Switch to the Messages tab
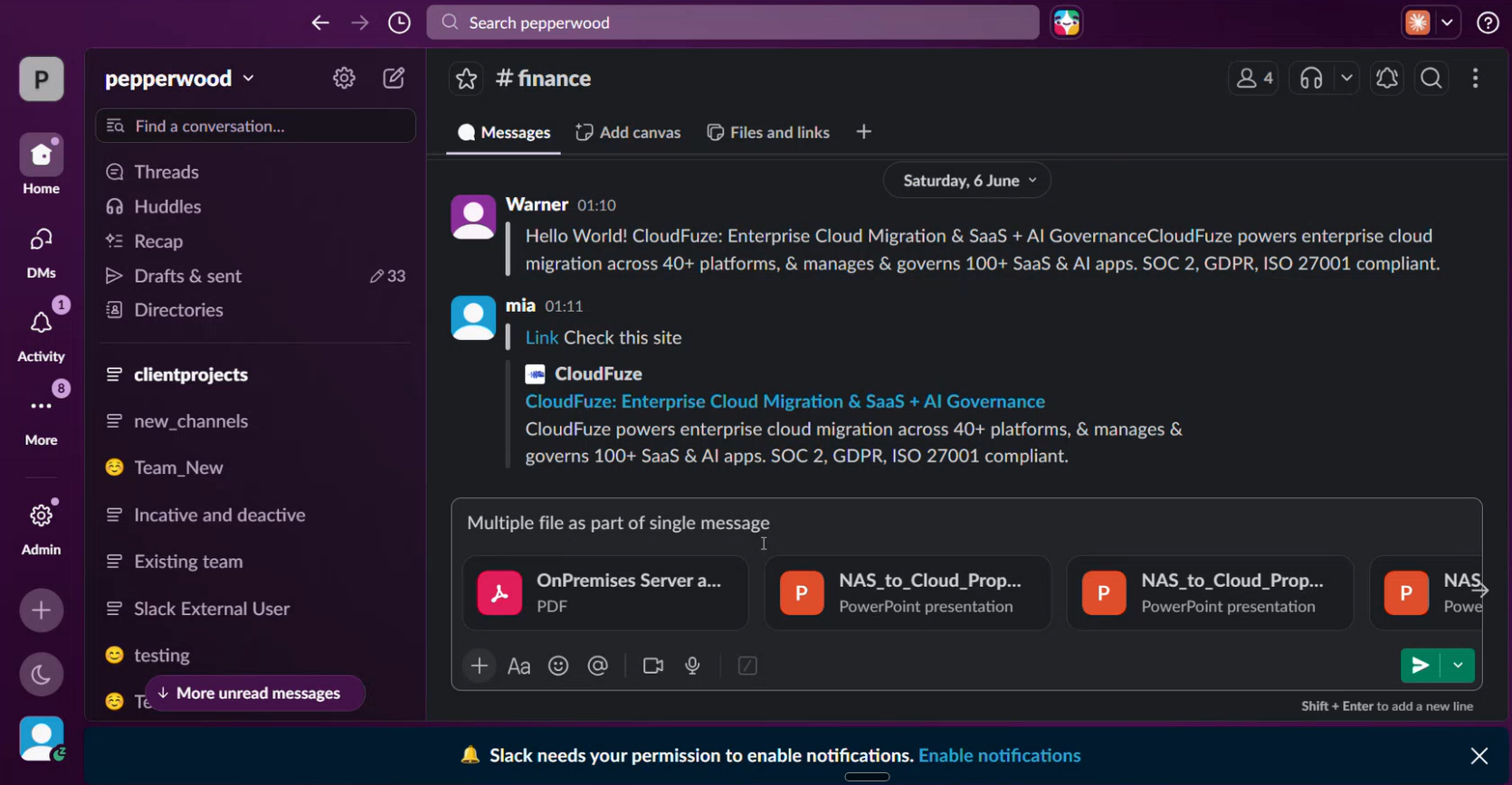Screen dimensions: 1512x785 point(504,133)
